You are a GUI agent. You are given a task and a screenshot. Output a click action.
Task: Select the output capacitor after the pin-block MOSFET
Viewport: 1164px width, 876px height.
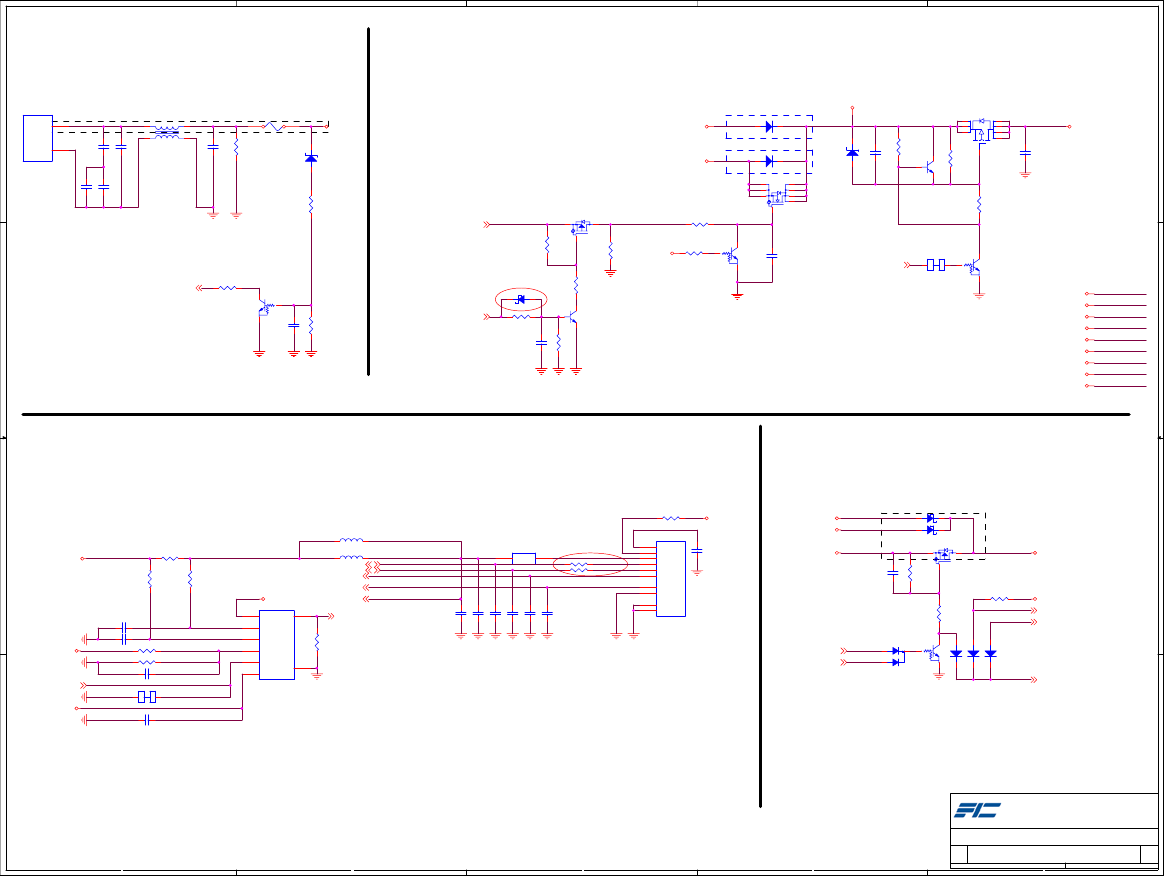coord(1025,152)
